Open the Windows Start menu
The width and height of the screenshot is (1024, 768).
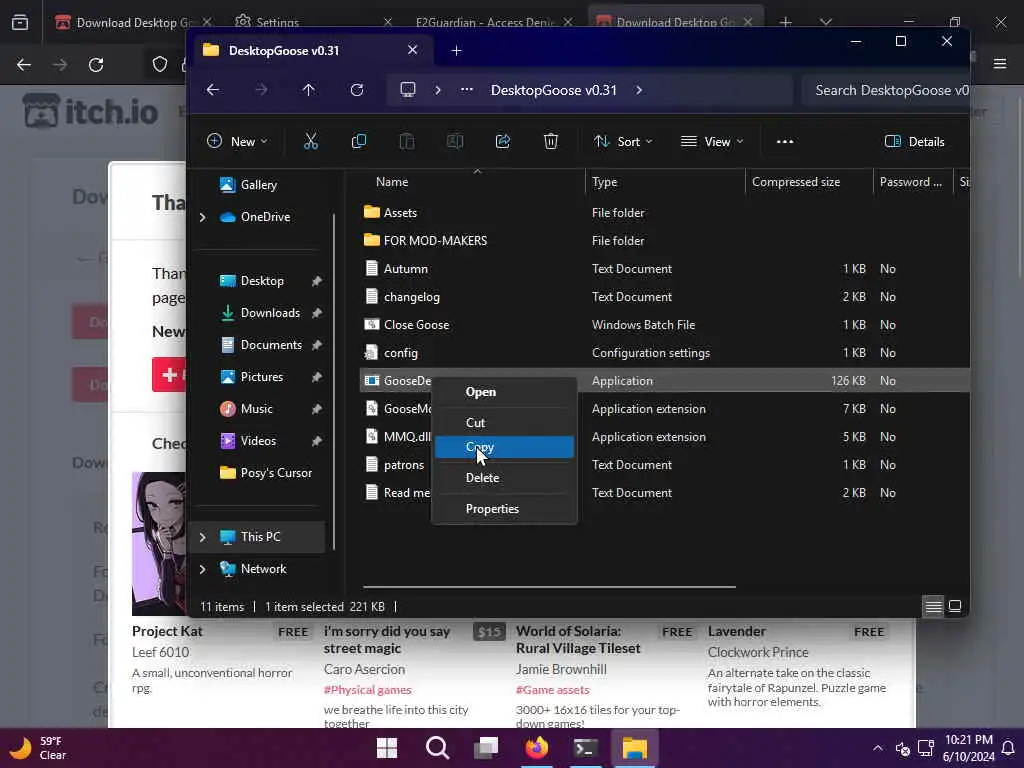(x=387, y=748)
